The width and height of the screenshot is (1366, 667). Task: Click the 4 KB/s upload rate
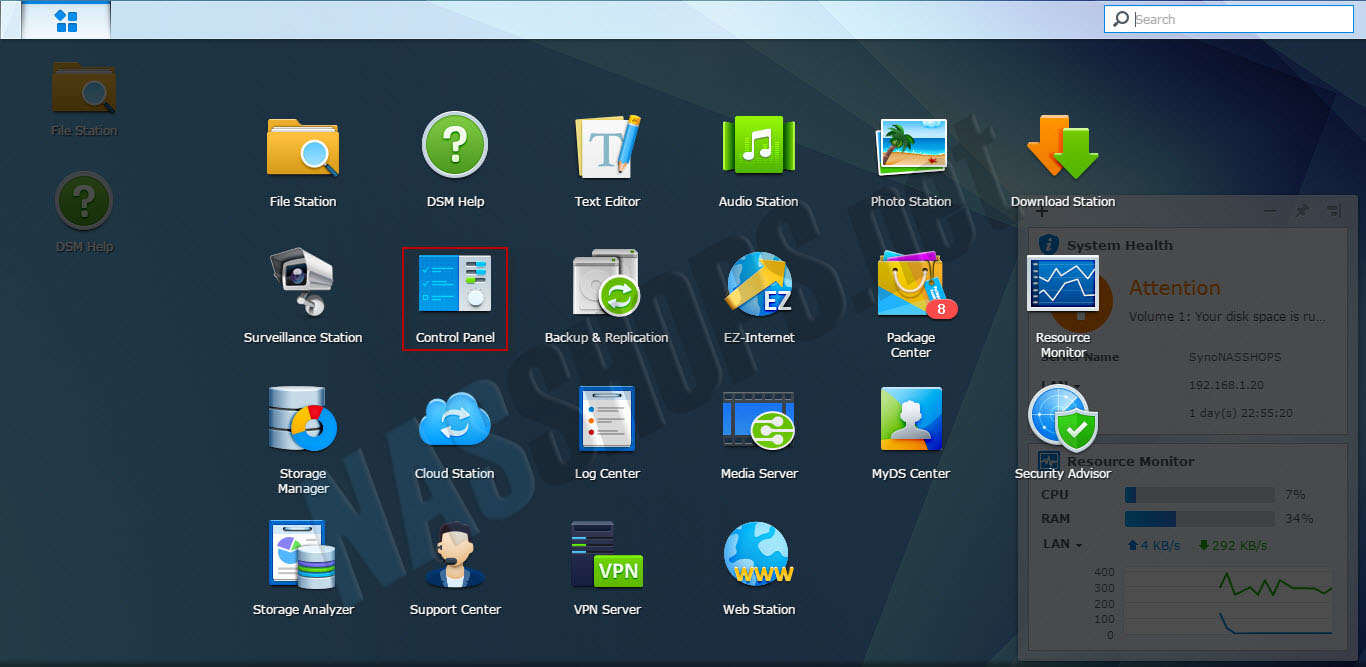pos(1154,545)
